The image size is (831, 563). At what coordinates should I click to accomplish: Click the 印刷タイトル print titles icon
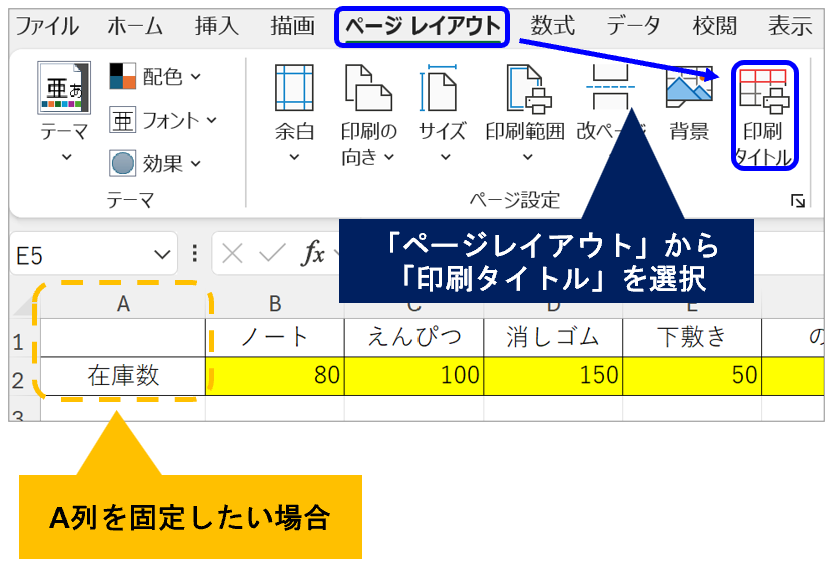tap(764, 91)
